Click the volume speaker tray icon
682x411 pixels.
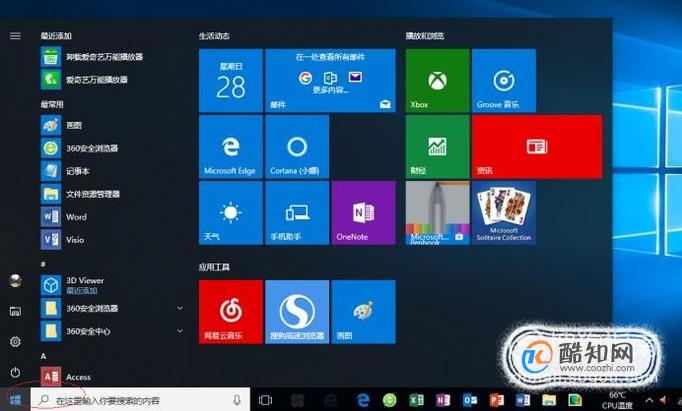(x=665, y=400)
